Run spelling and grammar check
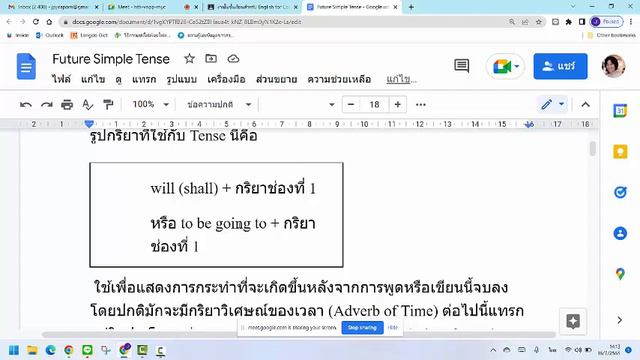The width and height of the screenshot is (640, 360). coord(87,105)
